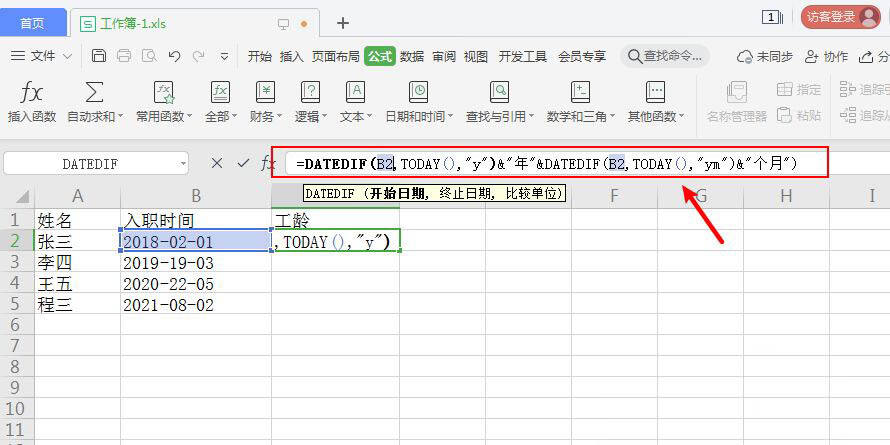Select column header F
Image resolution: width=890 pixels, height=445 pixels.
pyautogui.click(x=614, y=196)
